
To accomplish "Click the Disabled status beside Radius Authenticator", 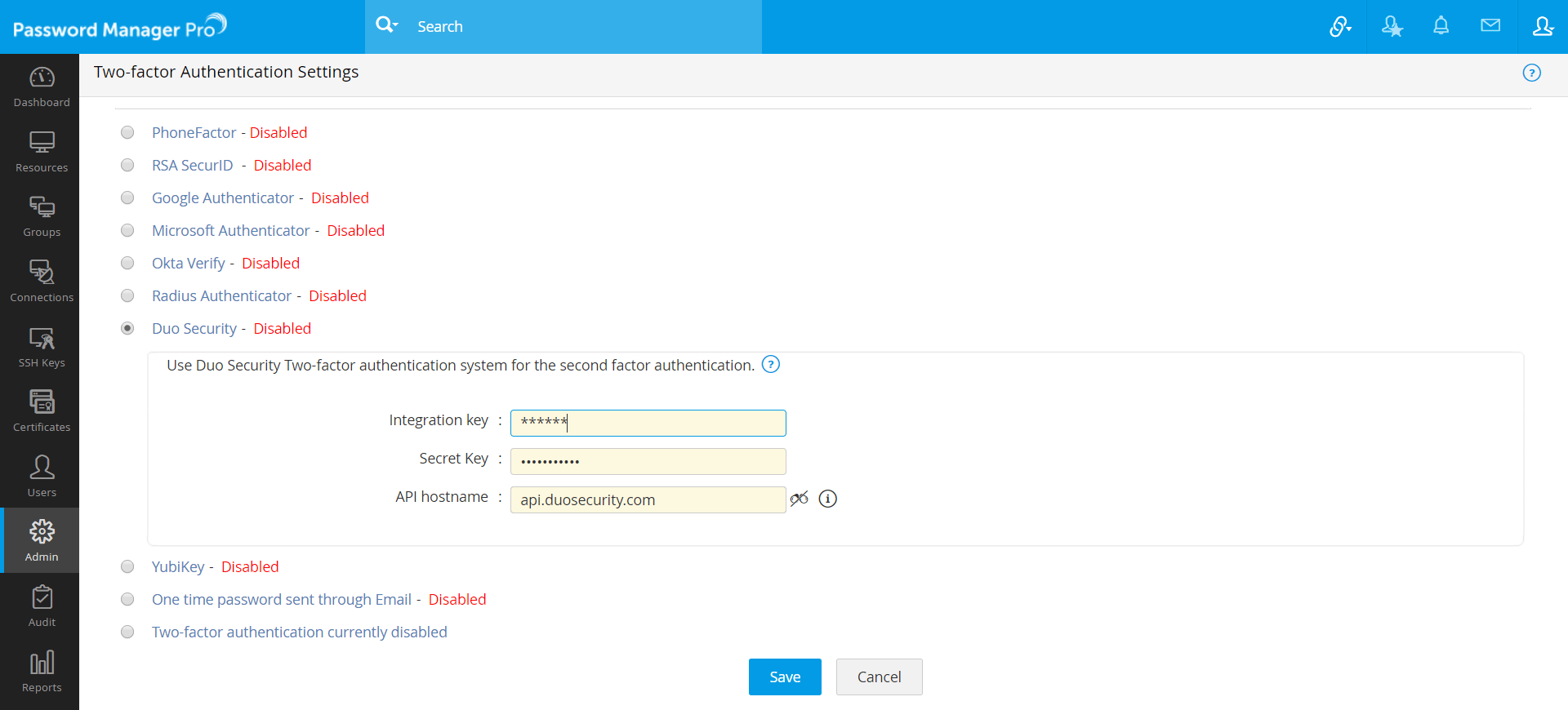I will pos(337,295).
